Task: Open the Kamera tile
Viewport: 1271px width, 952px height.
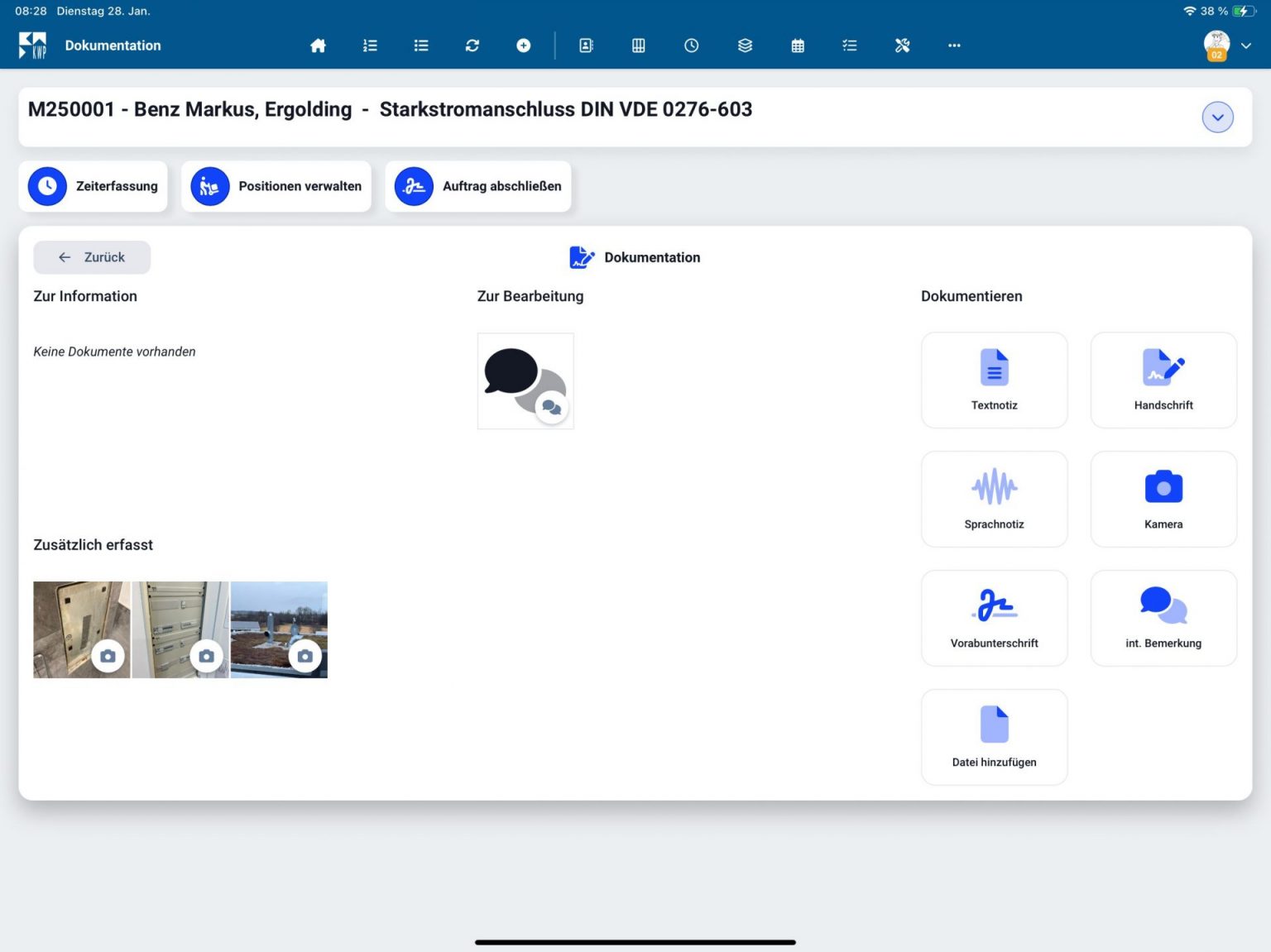Action: [1163, 499]
